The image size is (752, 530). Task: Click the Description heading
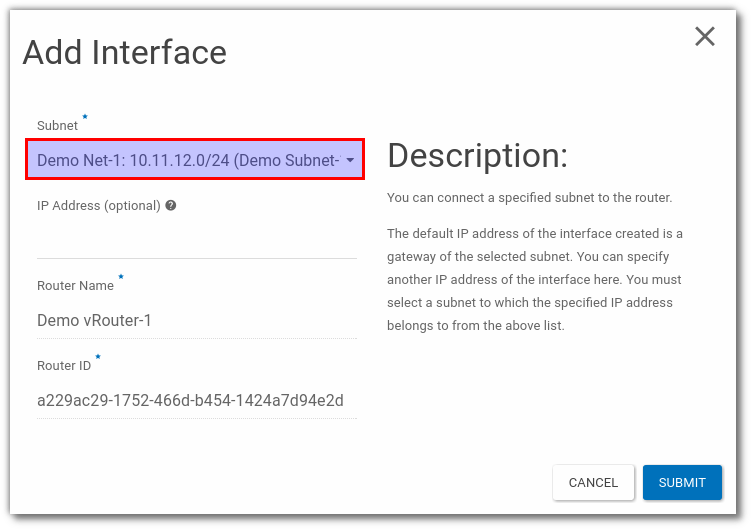[x=477, y=156]
